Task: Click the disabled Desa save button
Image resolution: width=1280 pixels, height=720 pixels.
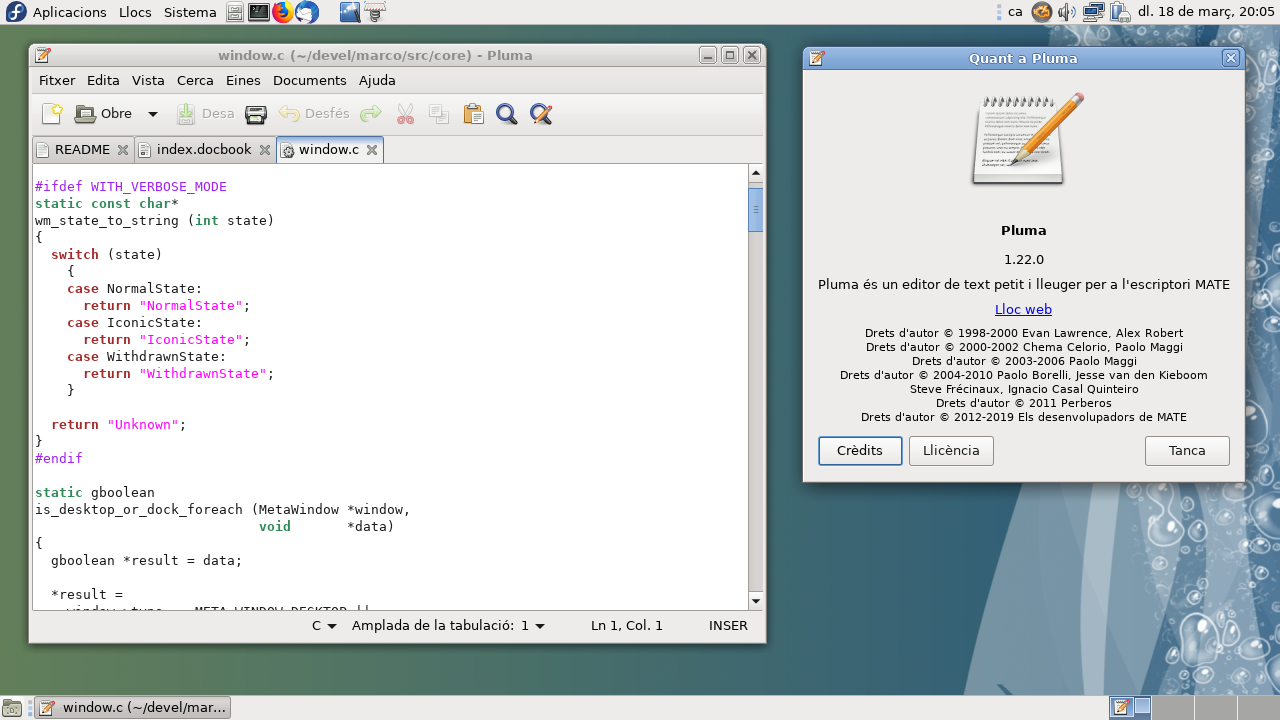Action: (205, 114)
